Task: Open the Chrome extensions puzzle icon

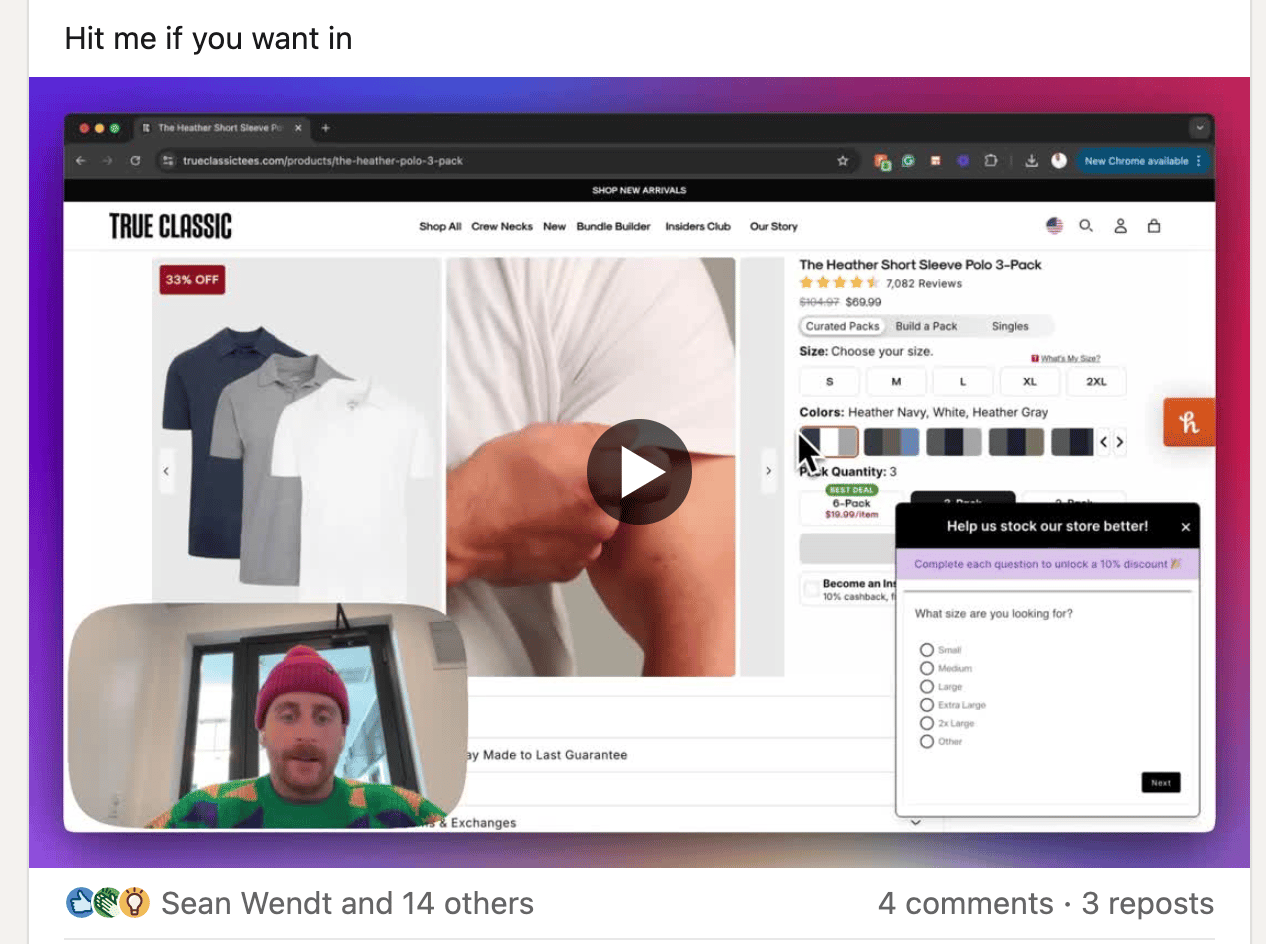Action: [x=991, y=160]
